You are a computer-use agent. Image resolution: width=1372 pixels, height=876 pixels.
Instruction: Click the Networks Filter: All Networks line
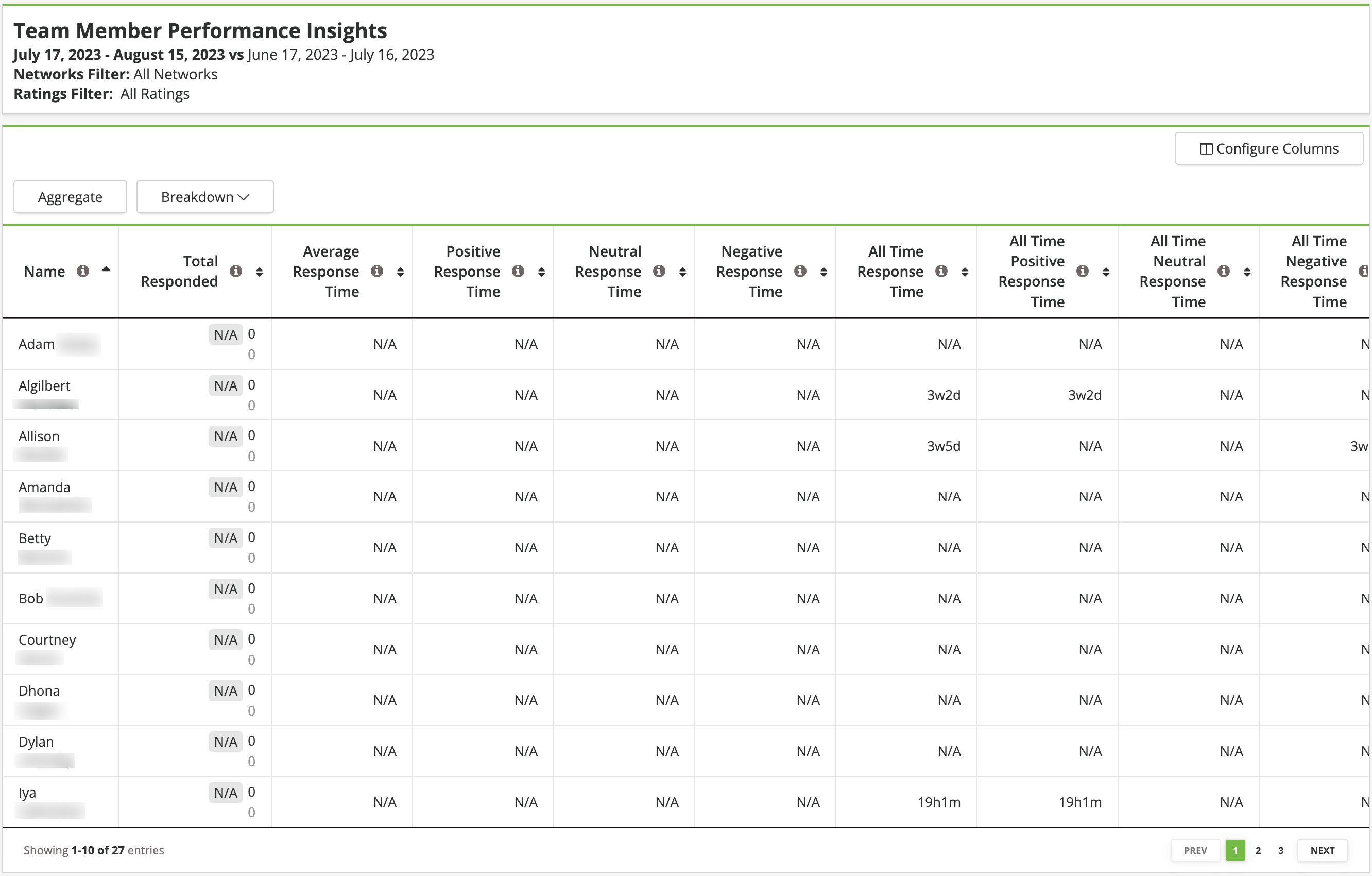tap(116, 74)
